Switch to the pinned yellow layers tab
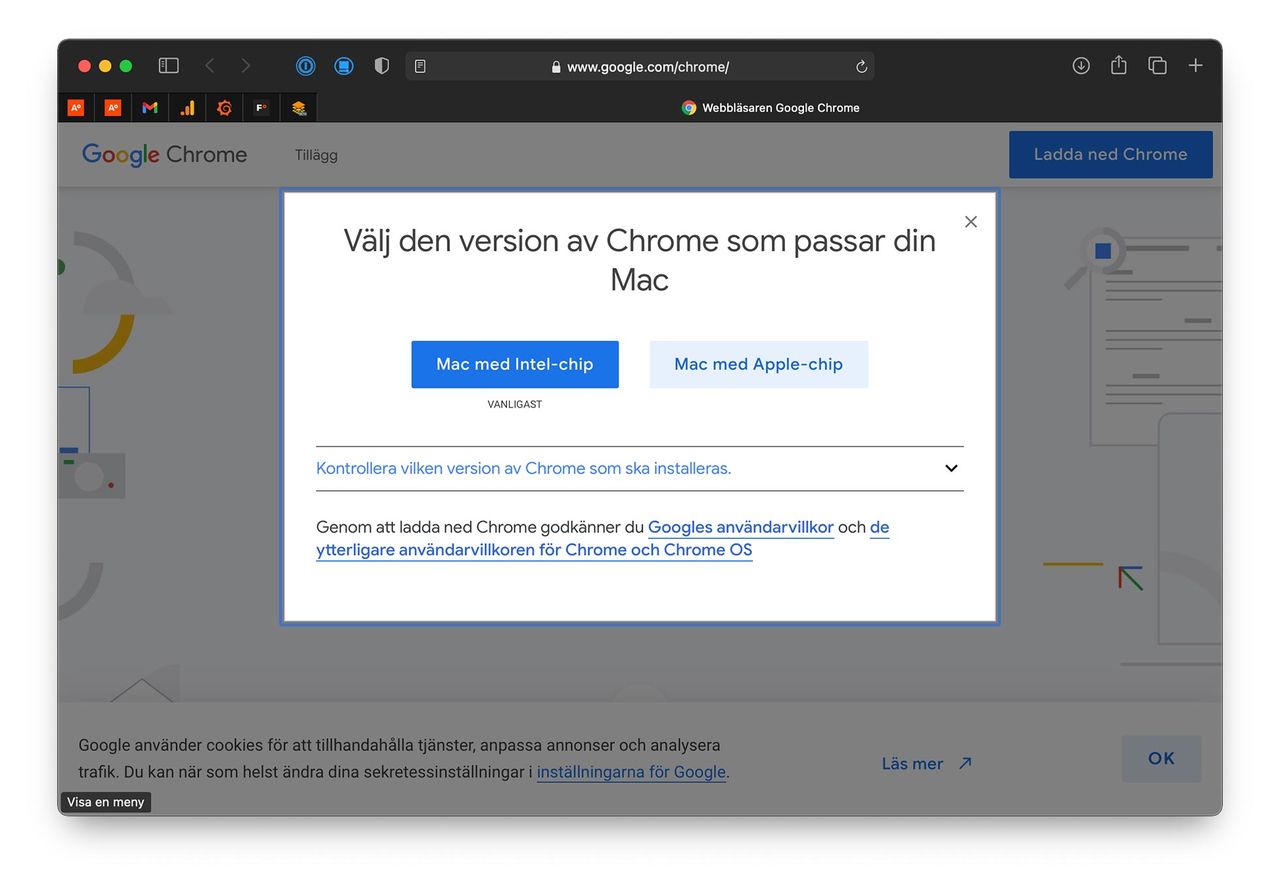 pos(299,108)
